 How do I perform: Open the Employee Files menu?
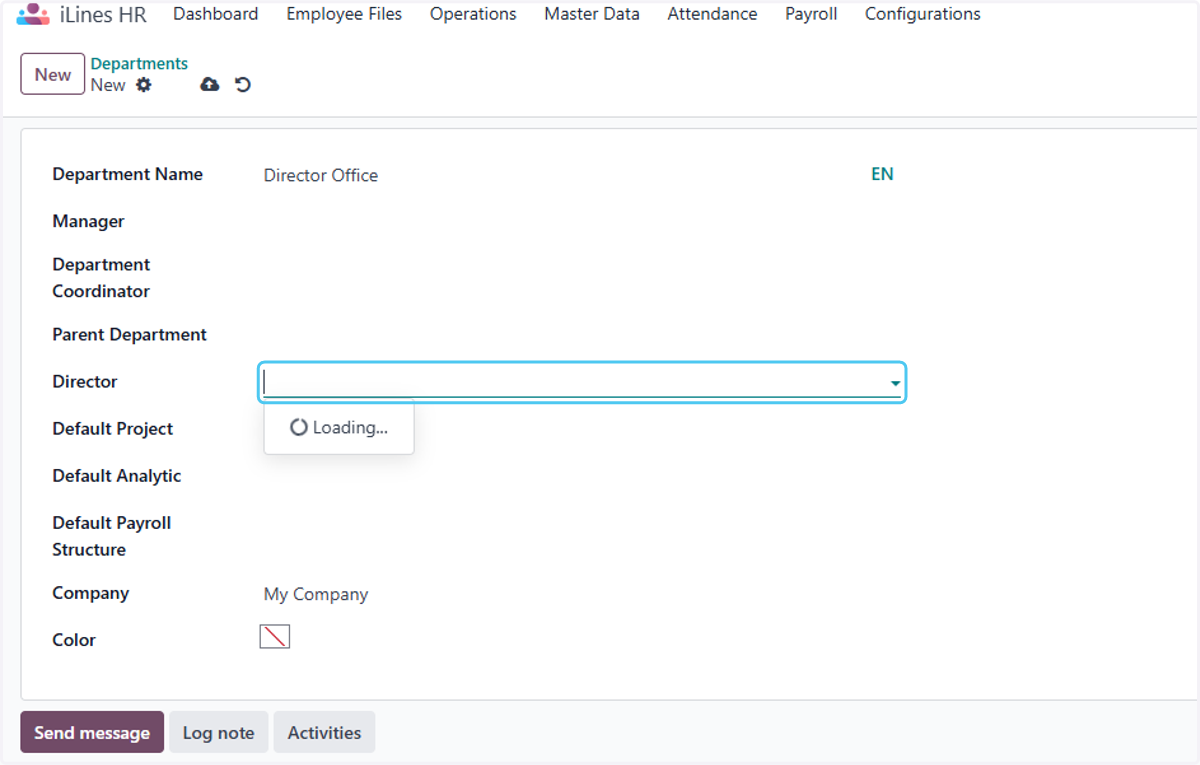pos(344,14)
